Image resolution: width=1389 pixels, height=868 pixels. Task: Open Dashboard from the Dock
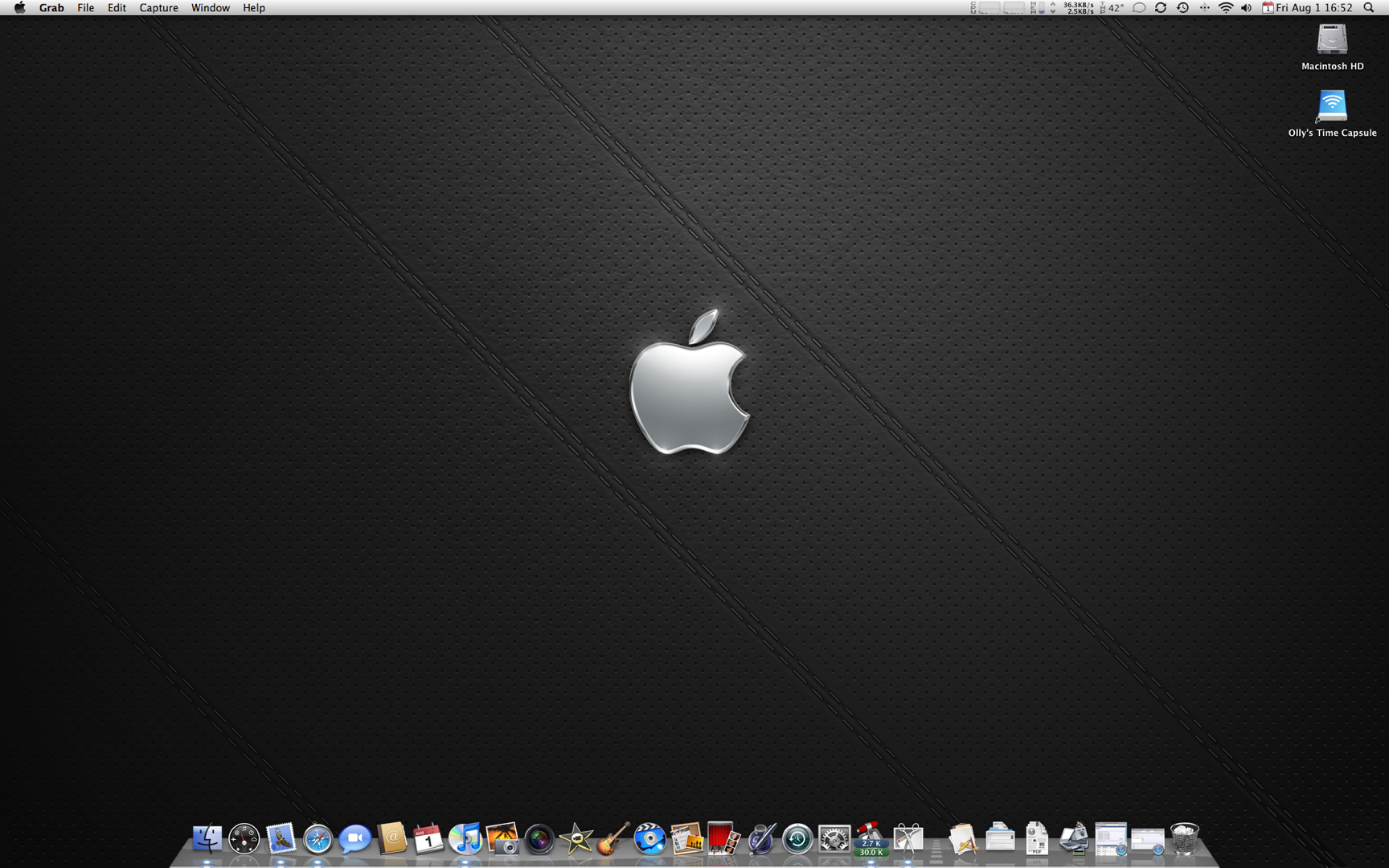pos(244,841)
